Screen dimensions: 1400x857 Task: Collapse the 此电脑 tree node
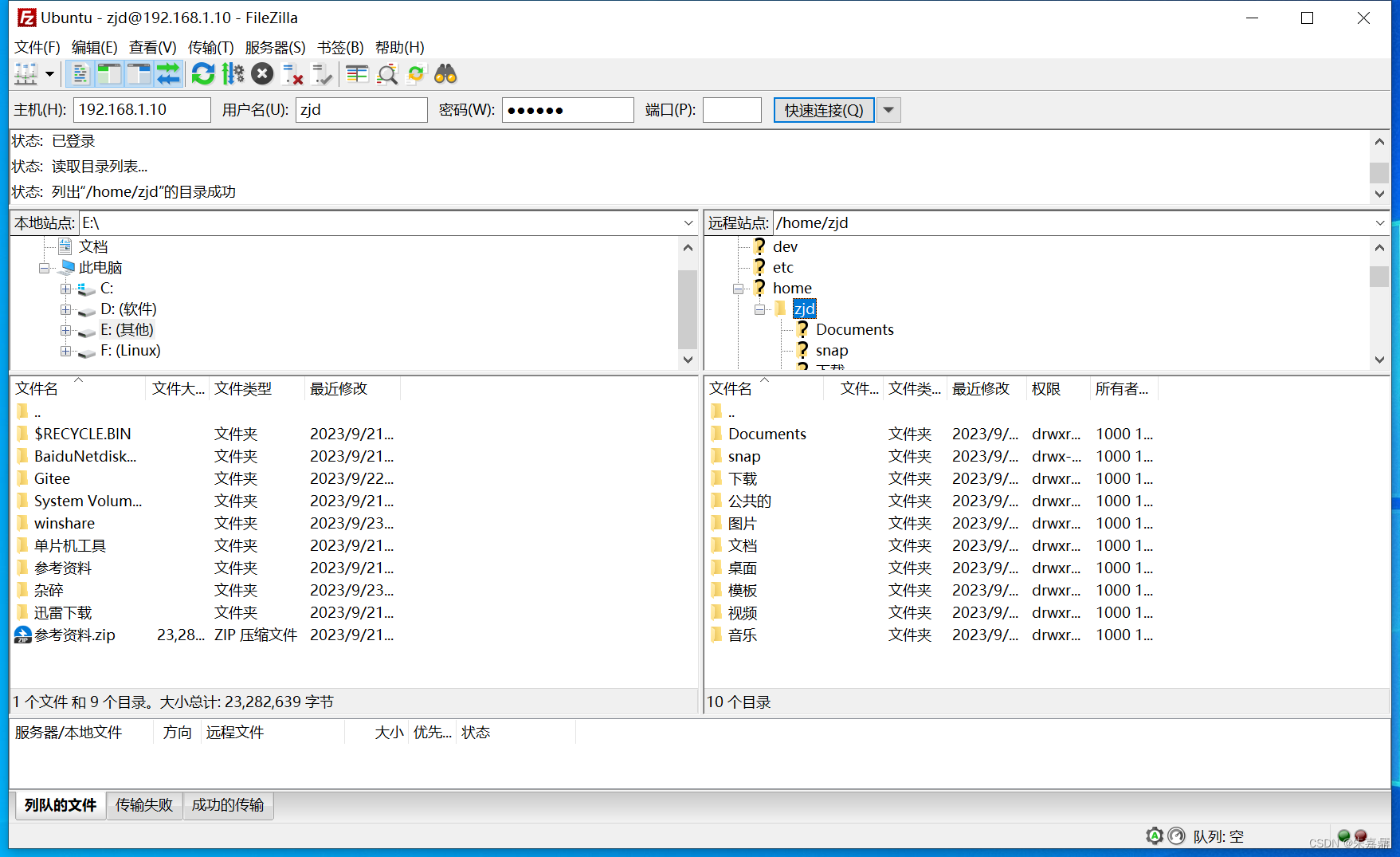tap(45, 268)
